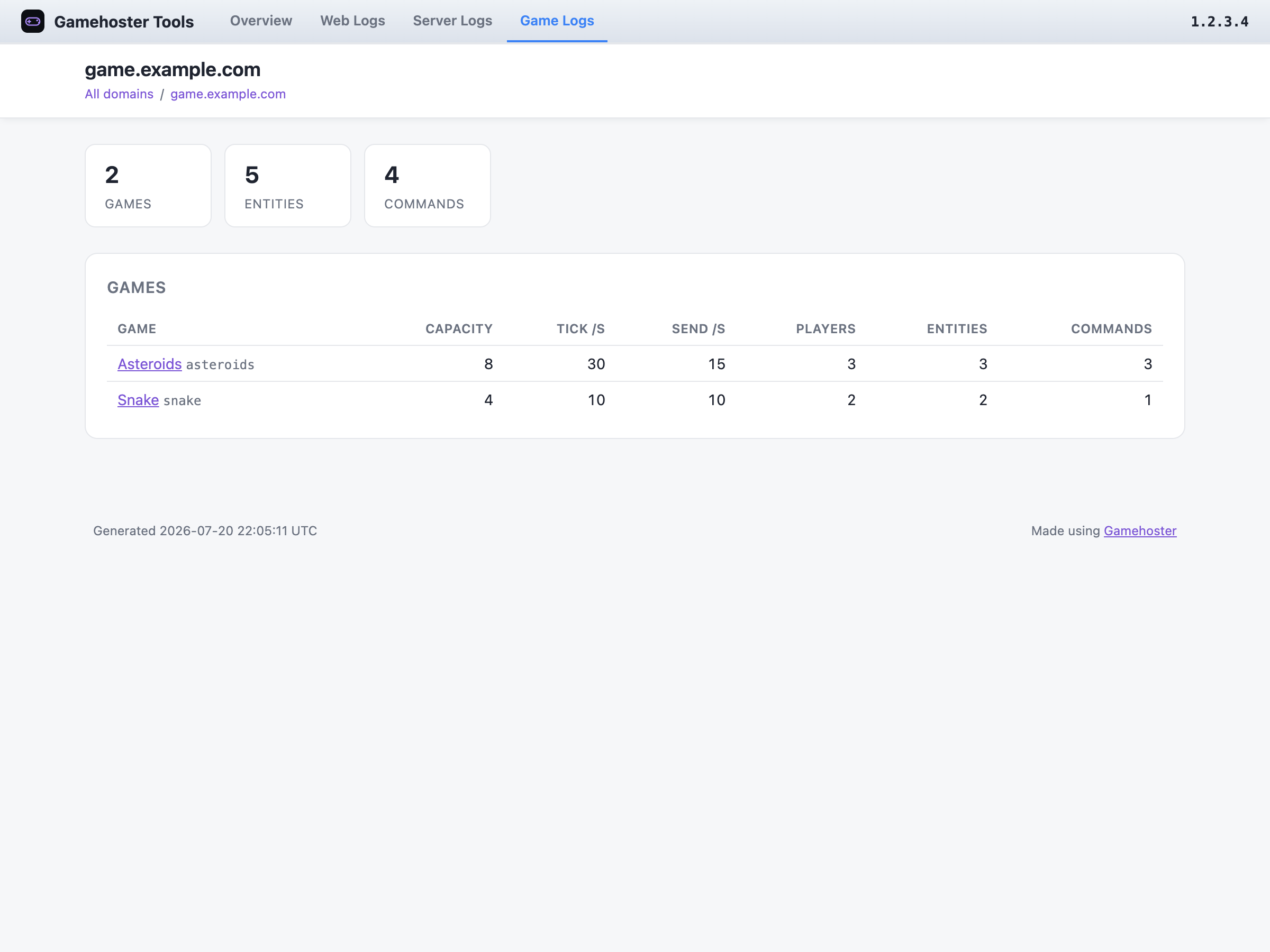This screenshot has height=952, width=1270.
Task: Click the Gamehoster Tools gamepad logo icon
Action: coord(33,21)
